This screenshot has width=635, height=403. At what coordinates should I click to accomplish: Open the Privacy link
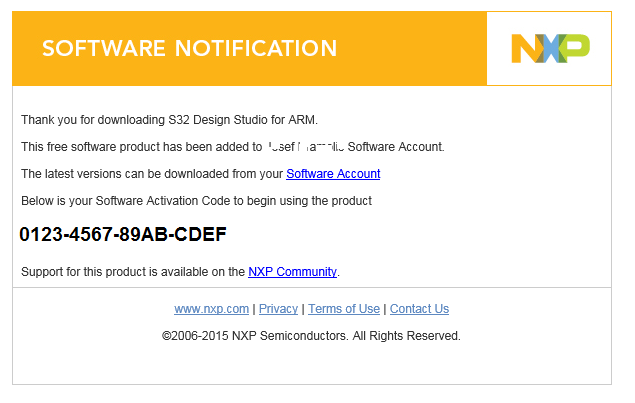click(278, 309)
